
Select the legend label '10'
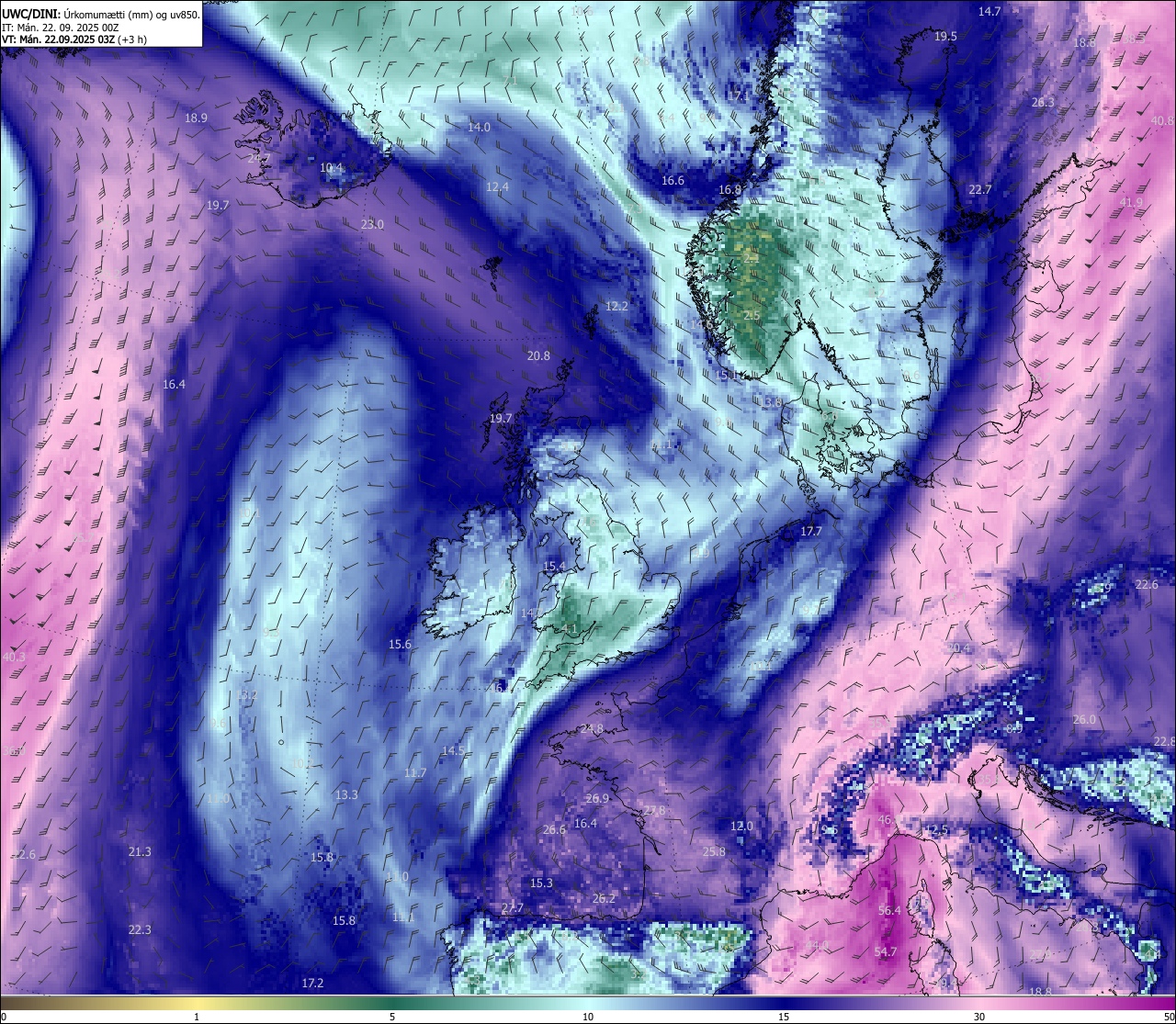[x=588, y=1017]
